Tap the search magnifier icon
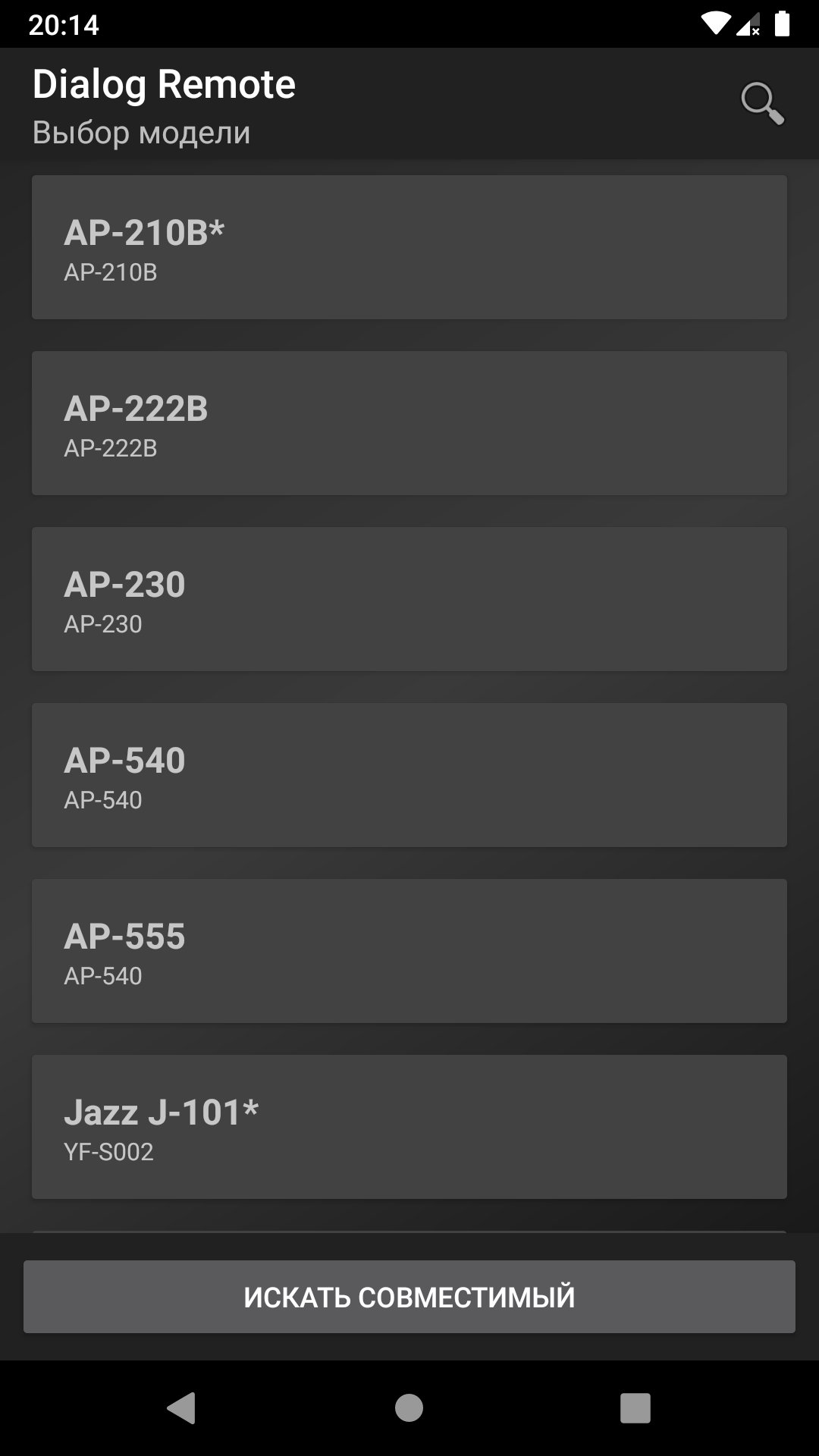Screen dimensions: 819x1456 pos(761,103)
